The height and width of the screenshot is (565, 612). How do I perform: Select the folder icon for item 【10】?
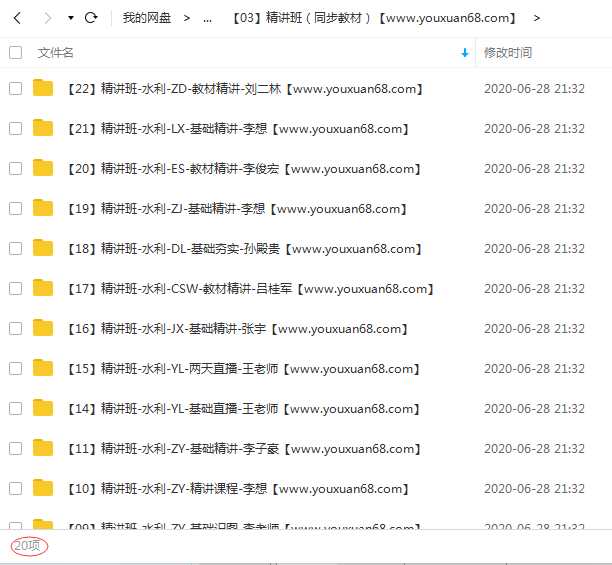(x=43, y=488)
